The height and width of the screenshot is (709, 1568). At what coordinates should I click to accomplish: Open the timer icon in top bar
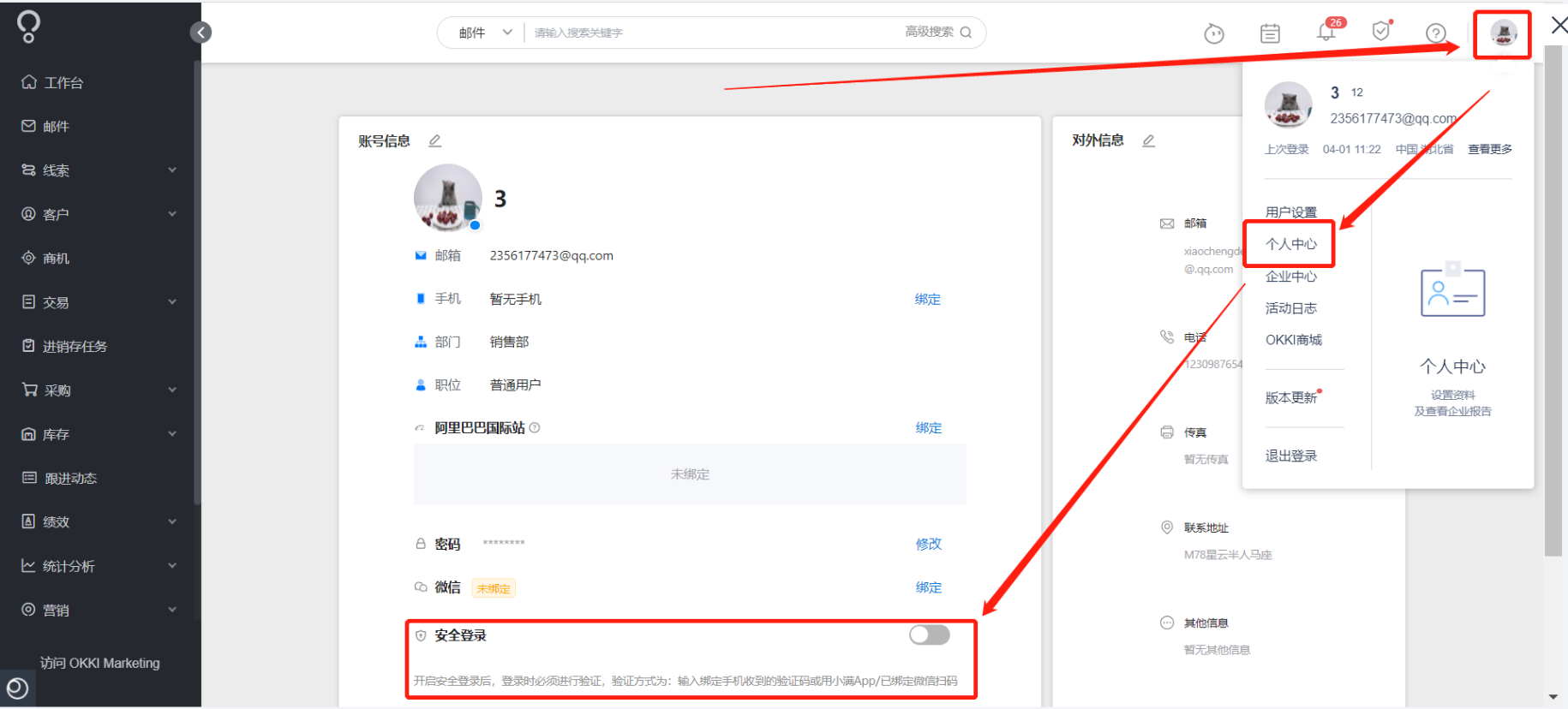tap(1213, 33)
